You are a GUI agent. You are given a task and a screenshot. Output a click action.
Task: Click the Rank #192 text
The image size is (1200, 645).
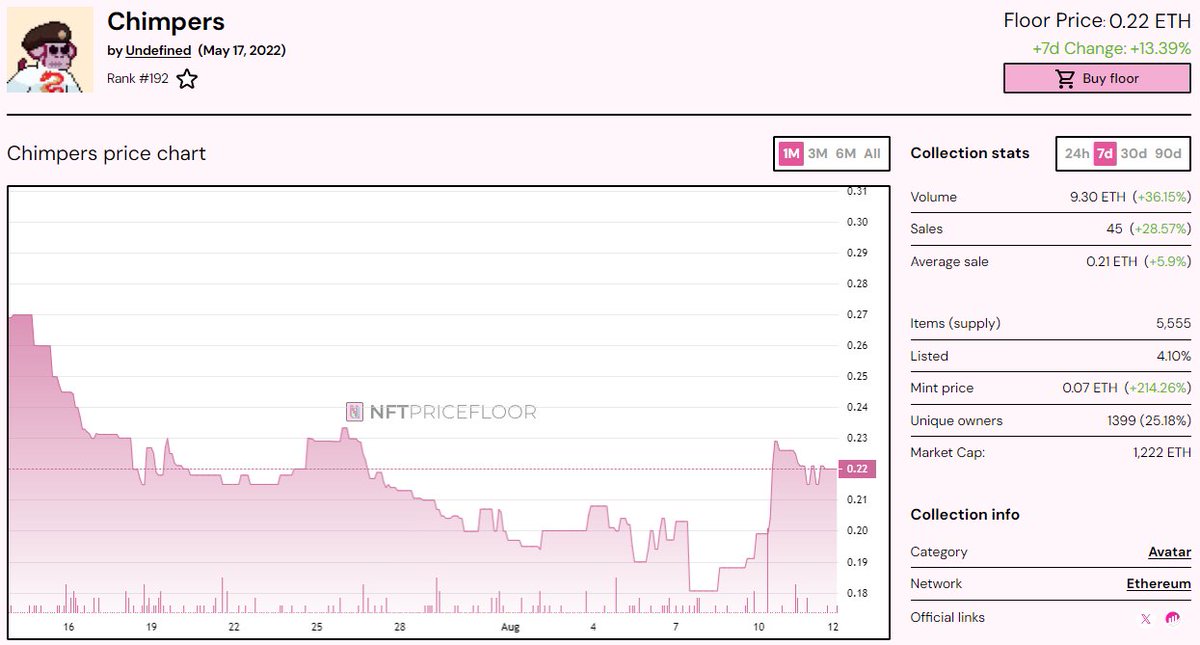coord(138,78)
